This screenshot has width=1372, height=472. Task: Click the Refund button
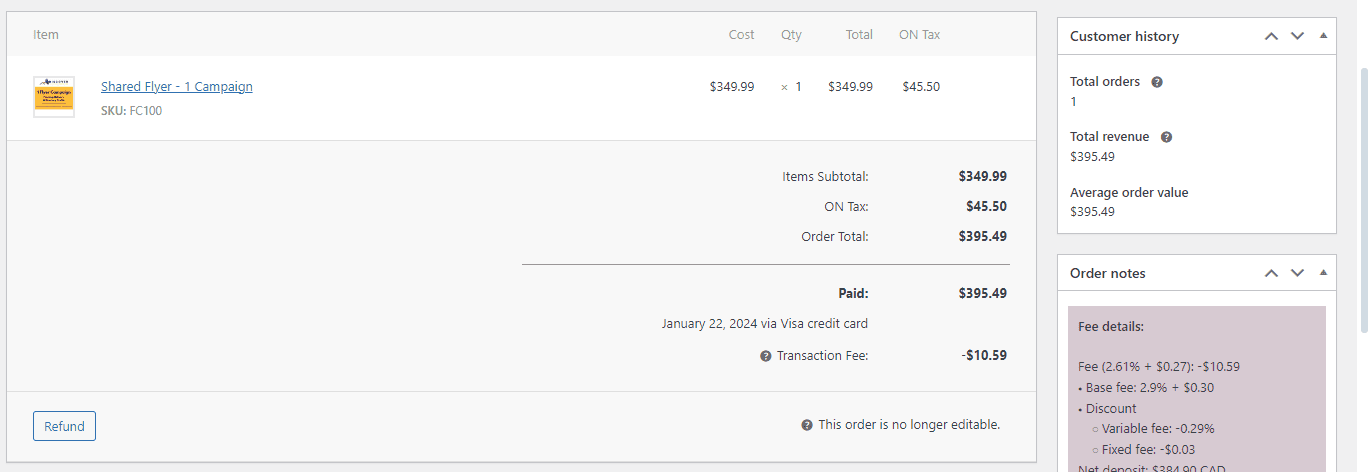pos(64,426)
